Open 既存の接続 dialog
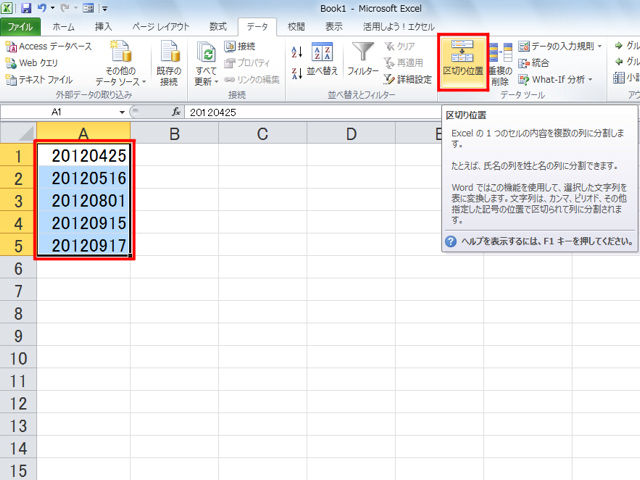 coord(169,63)
